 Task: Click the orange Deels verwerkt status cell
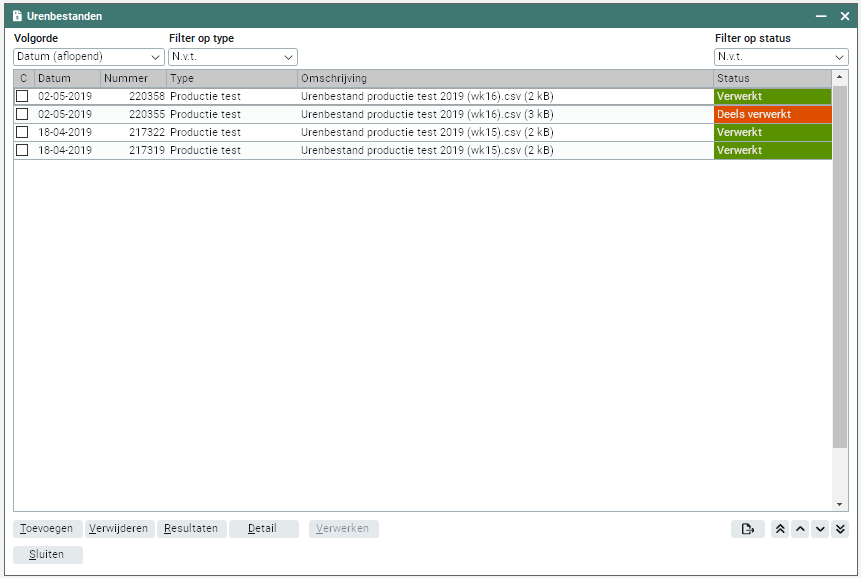pos(772,115)
